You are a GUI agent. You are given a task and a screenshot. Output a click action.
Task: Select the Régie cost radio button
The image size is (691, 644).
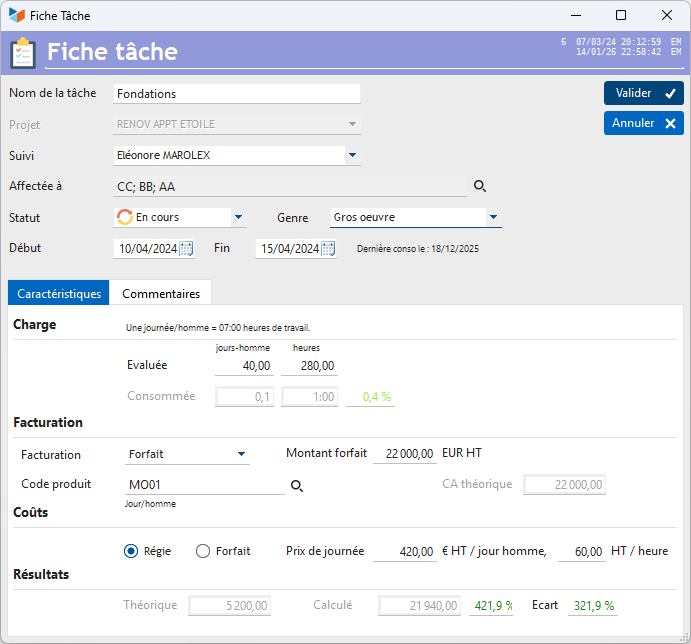pyautogui.click(x=131, y=551)
